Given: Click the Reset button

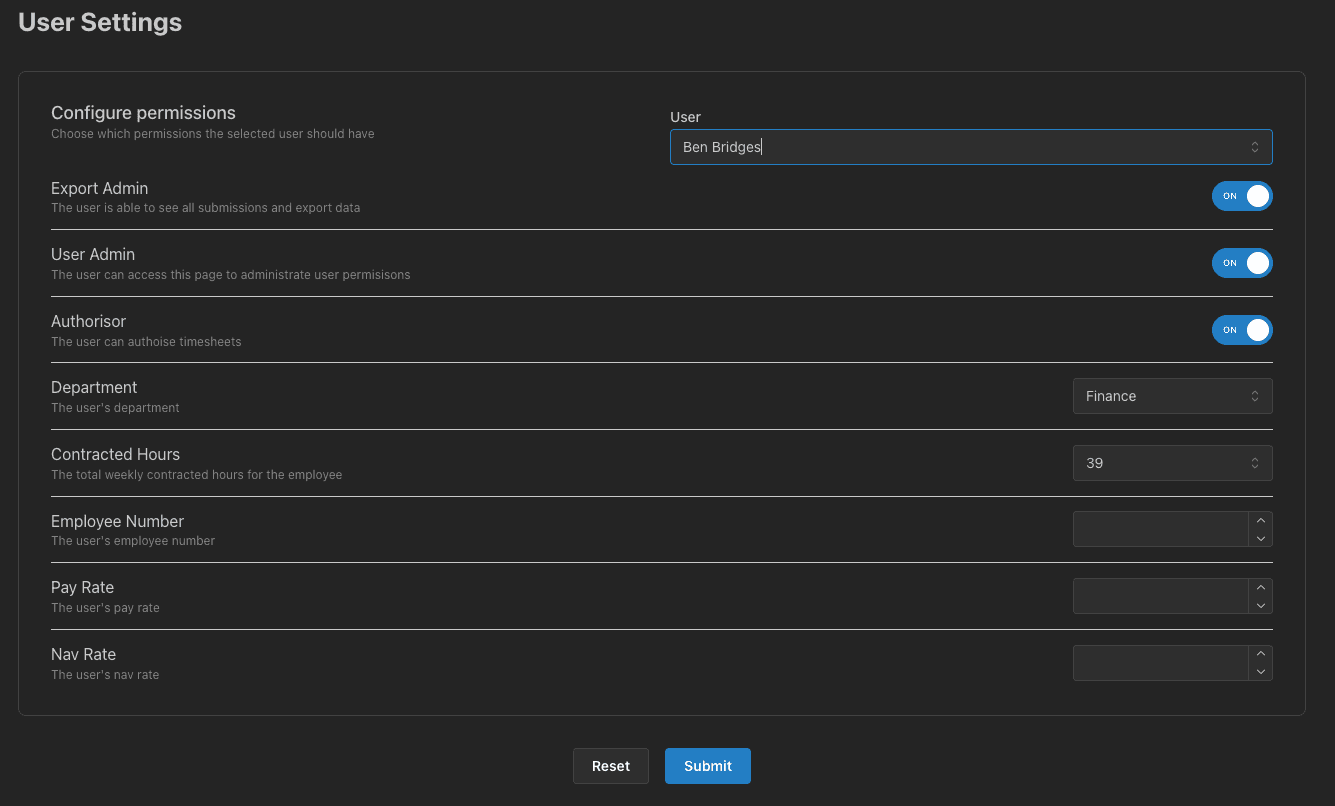Looking at the screenshot, I should pos(610,765).
